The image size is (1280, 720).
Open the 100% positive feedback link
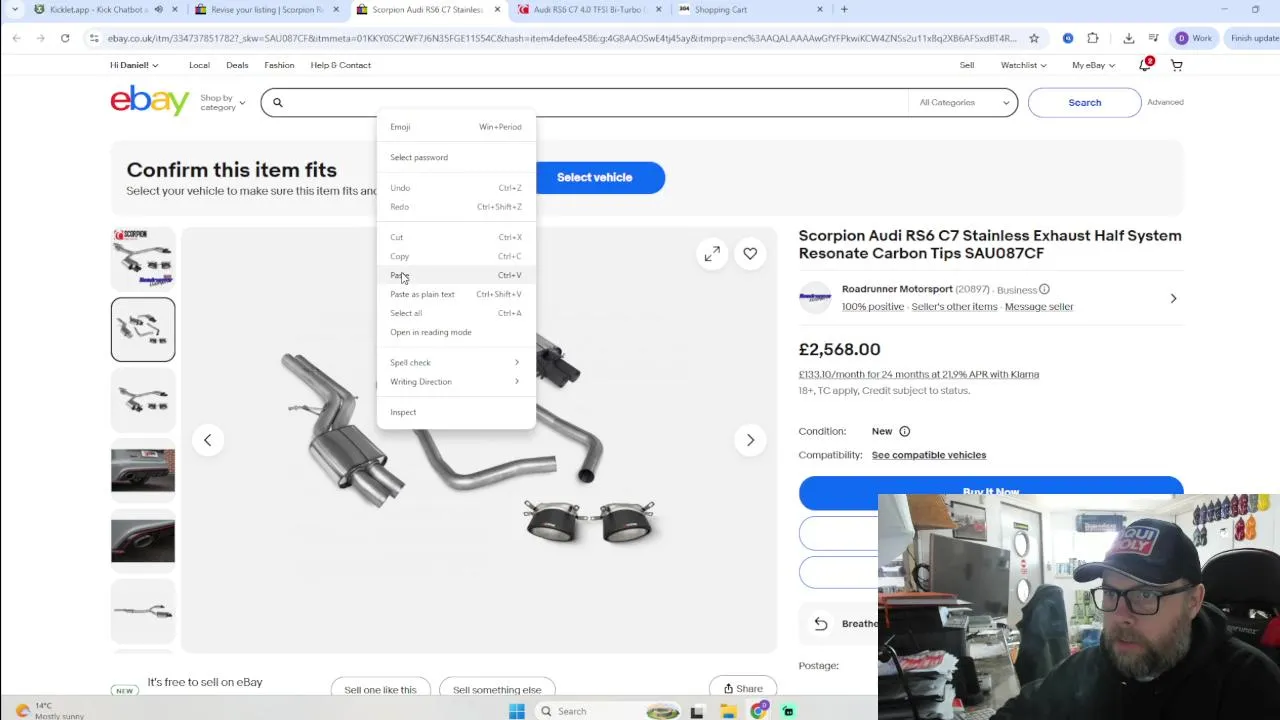[872, 307]
